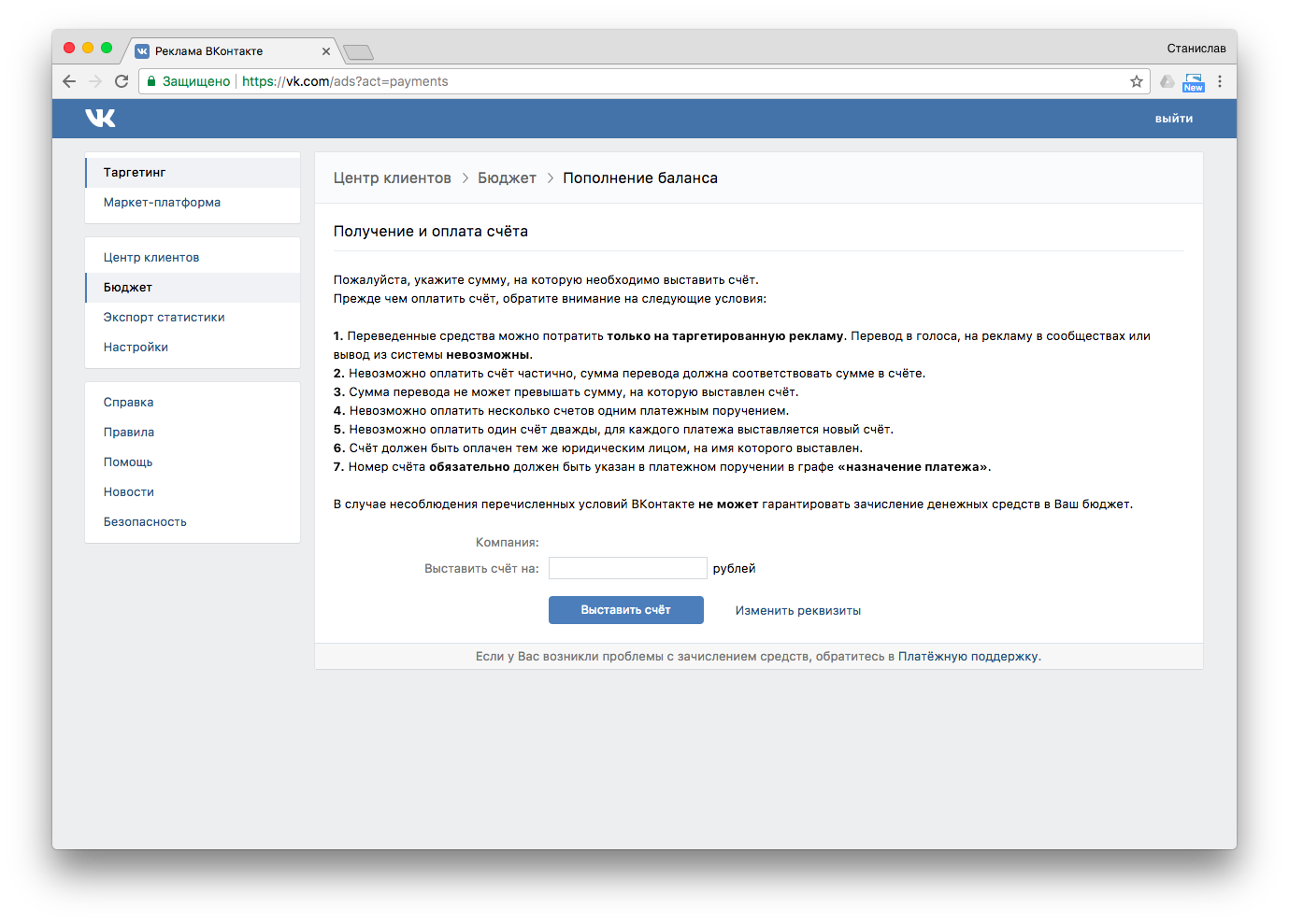The image size is (1289, 924).
Task: Click the macOS yellow minimize button
Action: click(88, 48)
